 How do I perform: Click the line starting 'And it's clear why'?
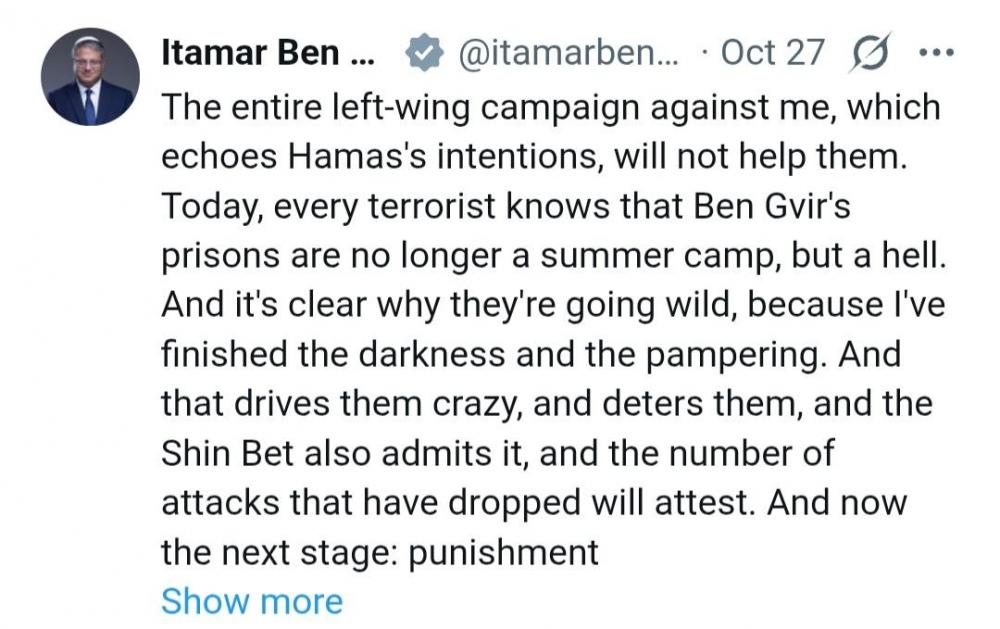pos(548,305)
